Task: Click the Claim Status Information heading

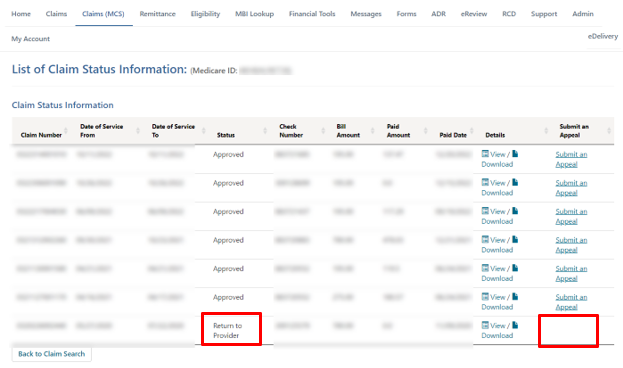Action: (62, 105)
